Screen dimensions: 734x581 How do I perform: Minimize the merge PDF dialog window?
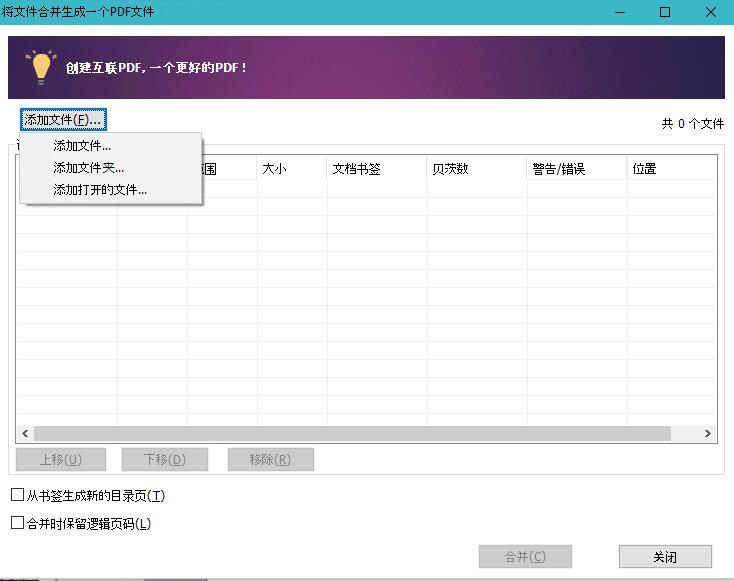click(620, 12)
